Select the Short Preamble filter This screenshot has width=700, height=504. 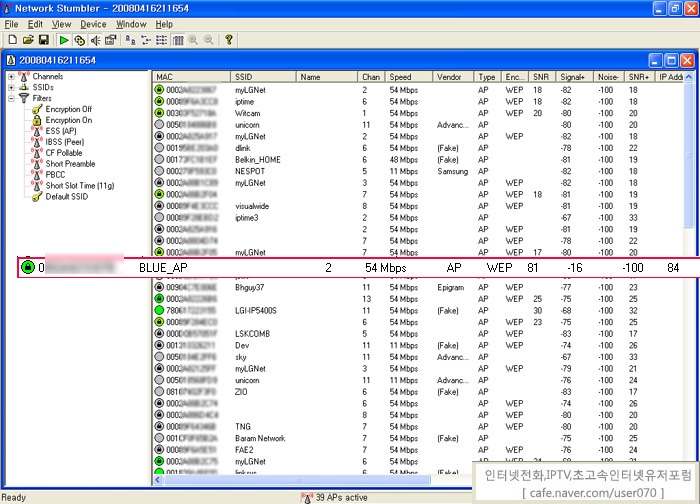(70, 164)
